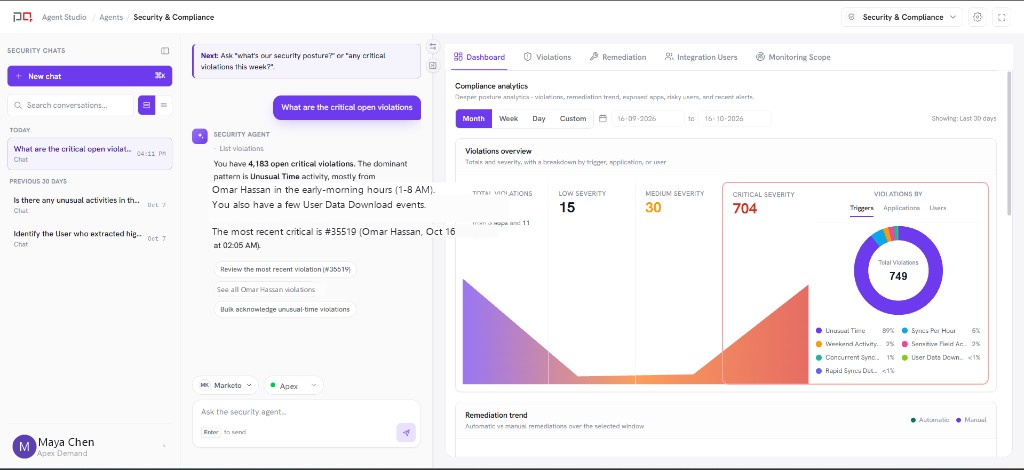Review the most recent violation #35519
The height and width of the screenshot is (470, 1024).
pos(285,269)
